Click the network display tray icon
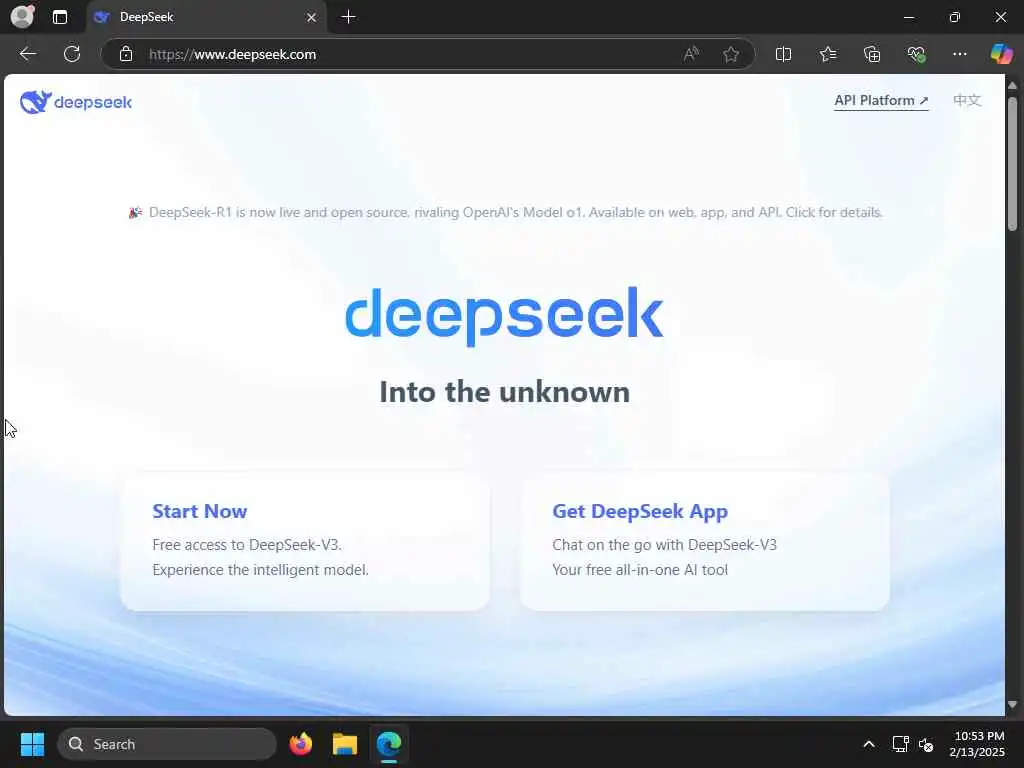Image resolution: width=1024 pixels, height=768 pixels. pos(901,744)
